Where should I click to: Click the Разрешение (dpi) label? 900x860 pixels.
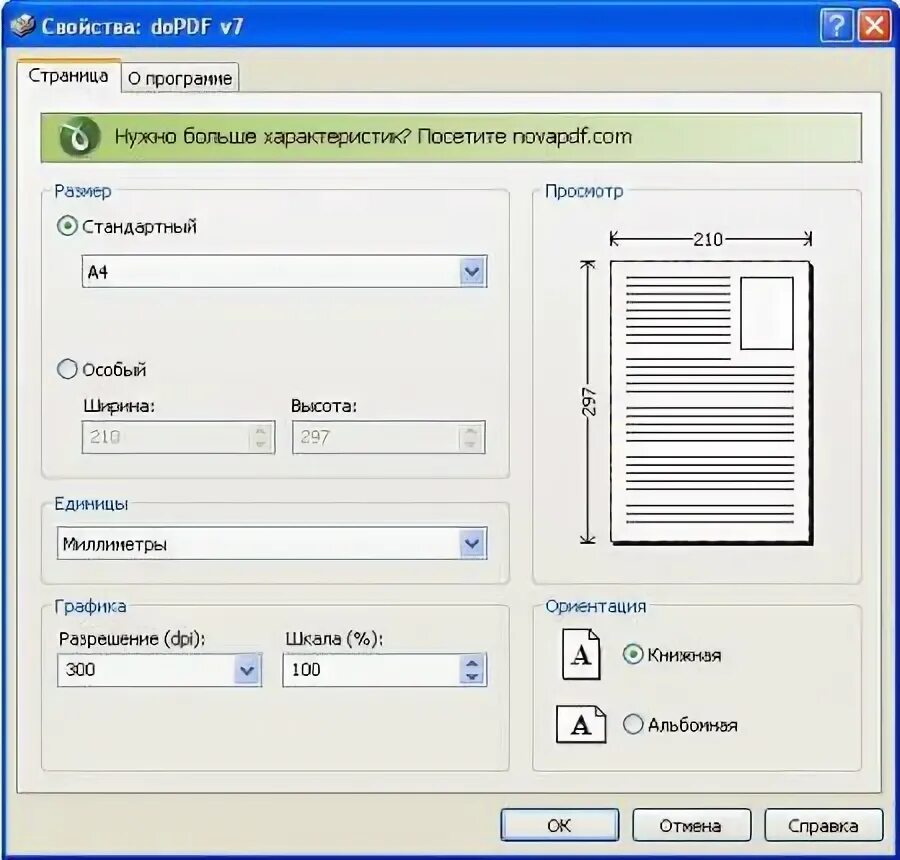[x=132, y=638]
